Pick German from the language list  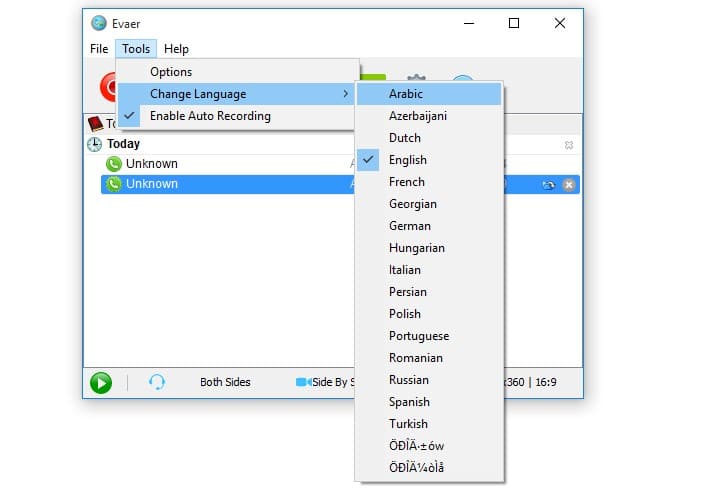point(410,226)
